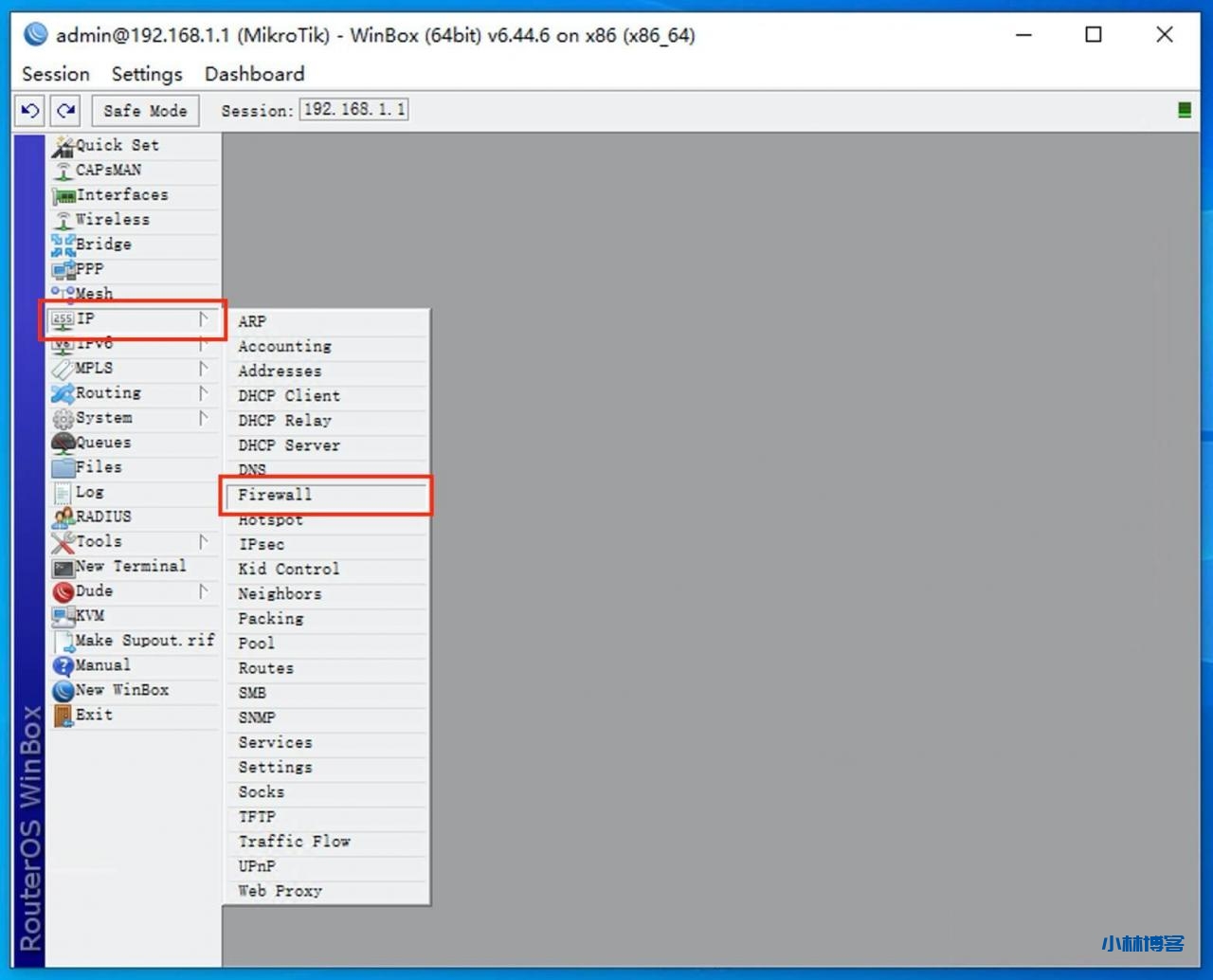
Task: Expand the System submenu arrow
Action: tap(203, 417)
